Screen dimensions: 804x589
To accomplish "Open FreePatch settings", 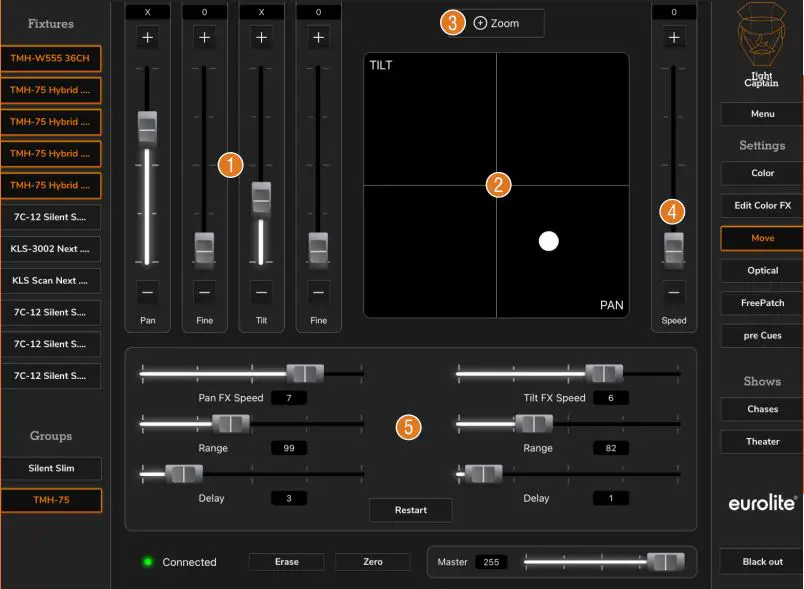I will point(762,303).
